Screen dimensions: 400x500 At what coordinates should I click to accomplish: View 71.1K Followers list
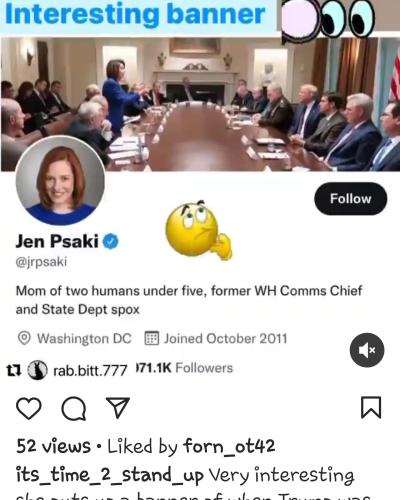[x=184, y=368]
